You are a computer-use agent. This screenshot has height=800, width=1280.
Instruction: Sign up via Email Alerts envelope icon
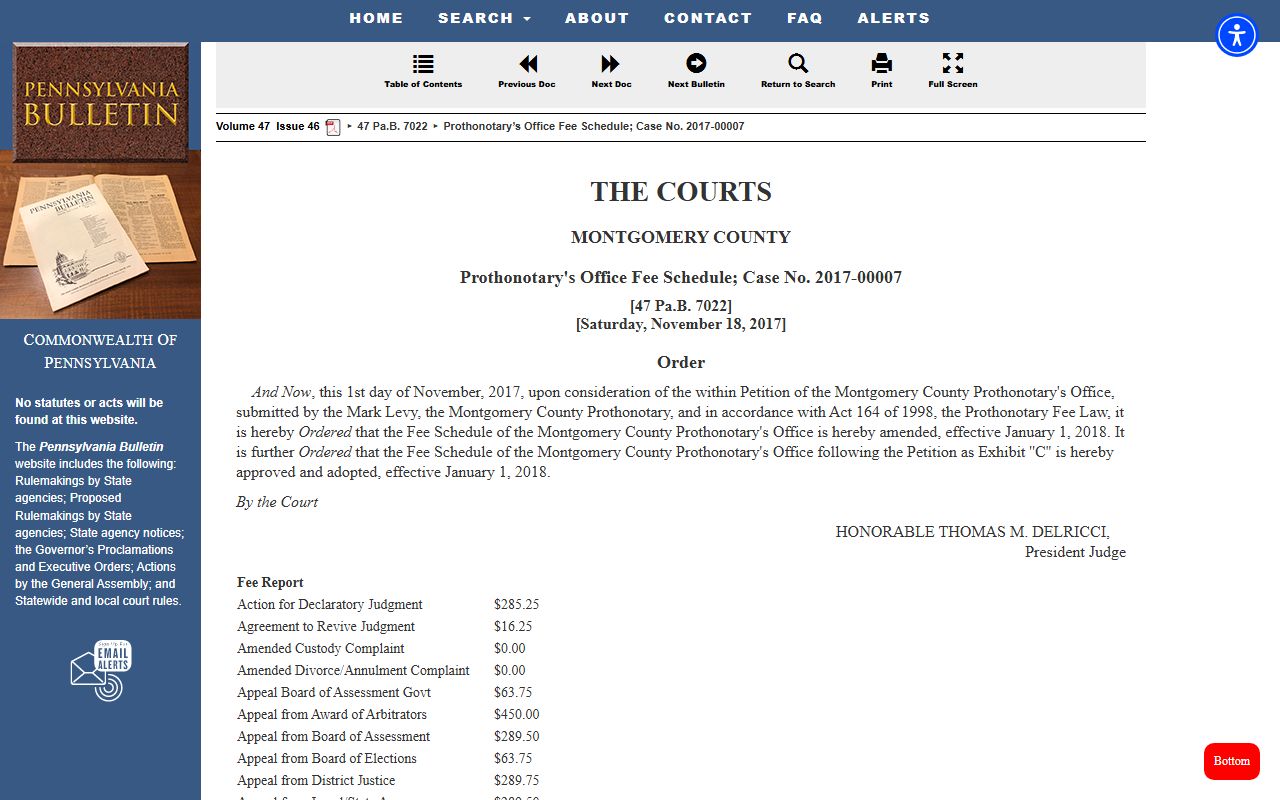(x=101, y=670)
